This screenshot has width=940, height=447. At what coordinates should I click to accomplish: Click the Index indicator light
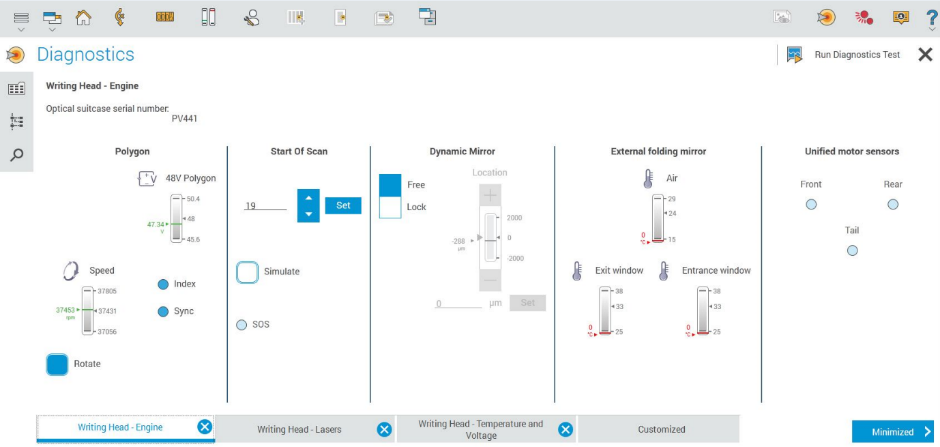click(163, 285)
